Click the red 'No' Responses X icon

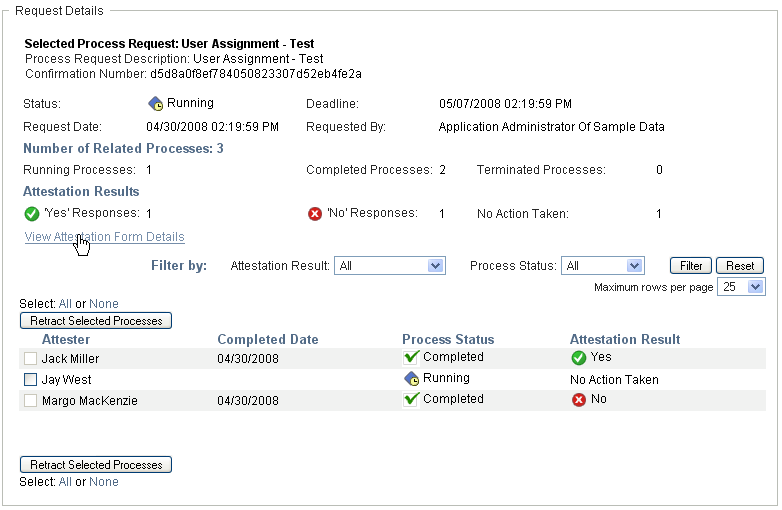click(315, 214)
